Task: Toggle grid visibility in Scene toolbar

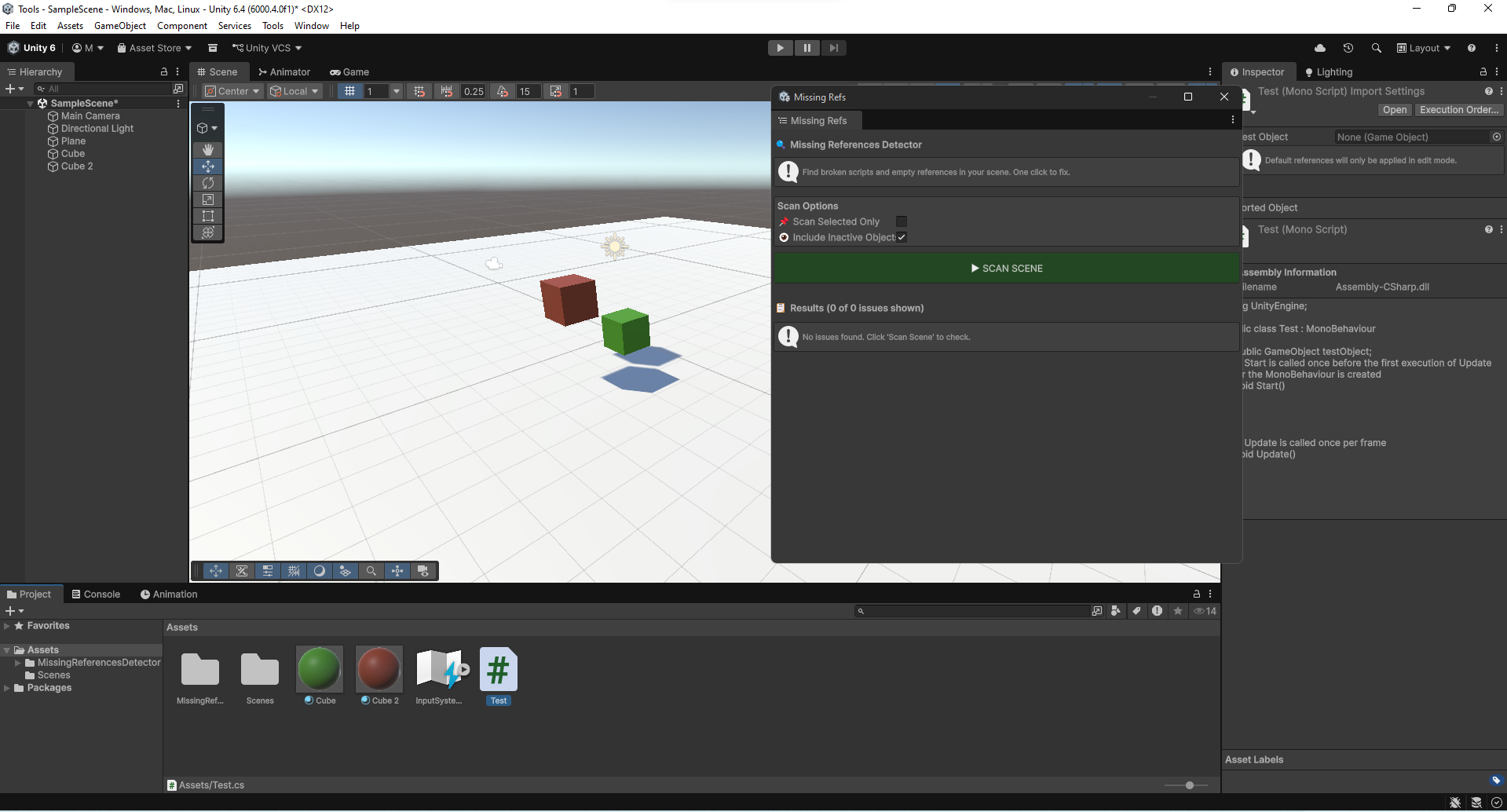Action: pos(350,91)
